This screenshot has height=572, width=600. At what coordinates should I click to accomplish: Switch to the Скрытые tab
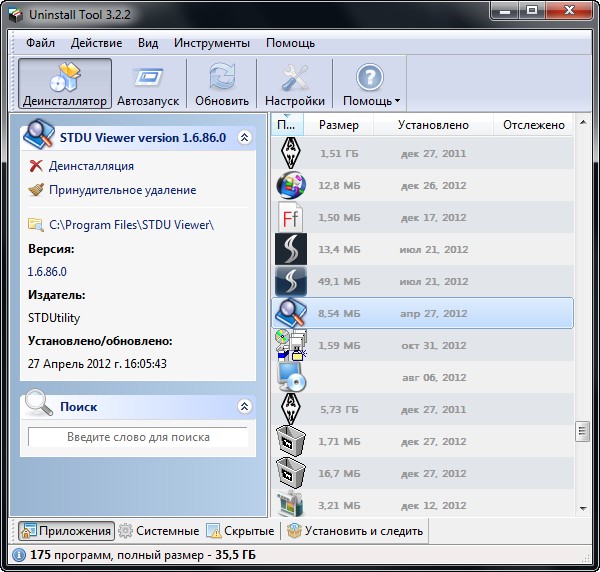240,531
